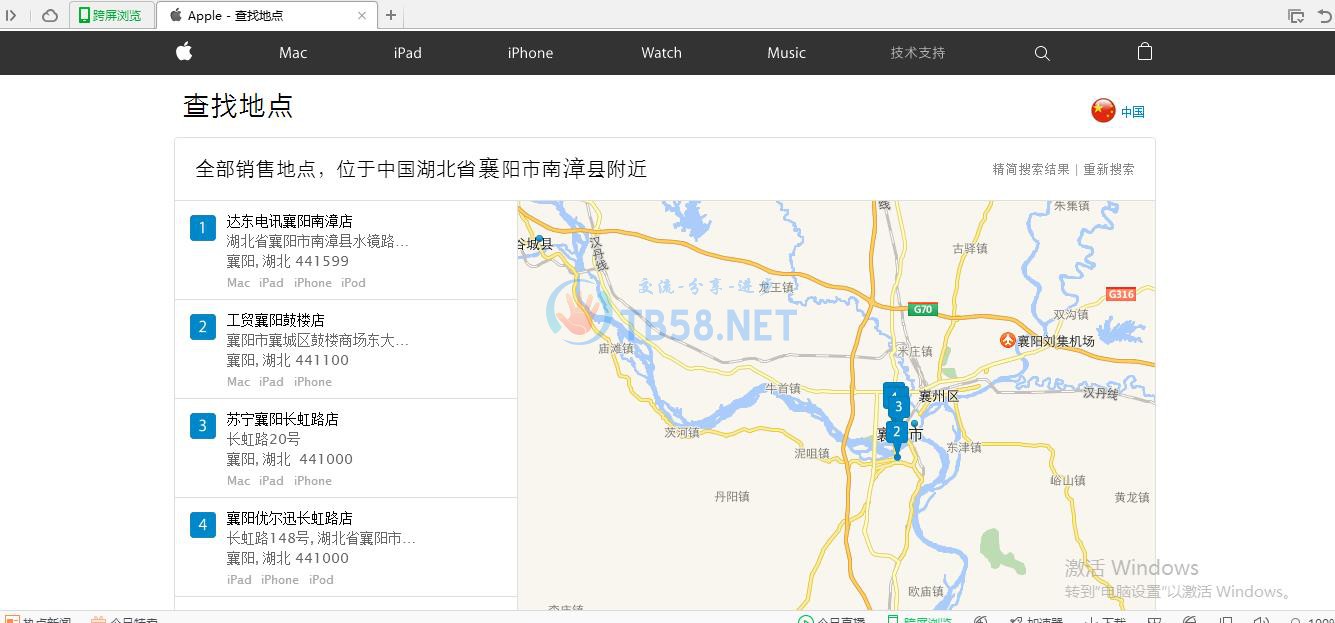The image size is (1335, 623).
Task: Click the 查找地点 page heading
Action: pos(238,106)
